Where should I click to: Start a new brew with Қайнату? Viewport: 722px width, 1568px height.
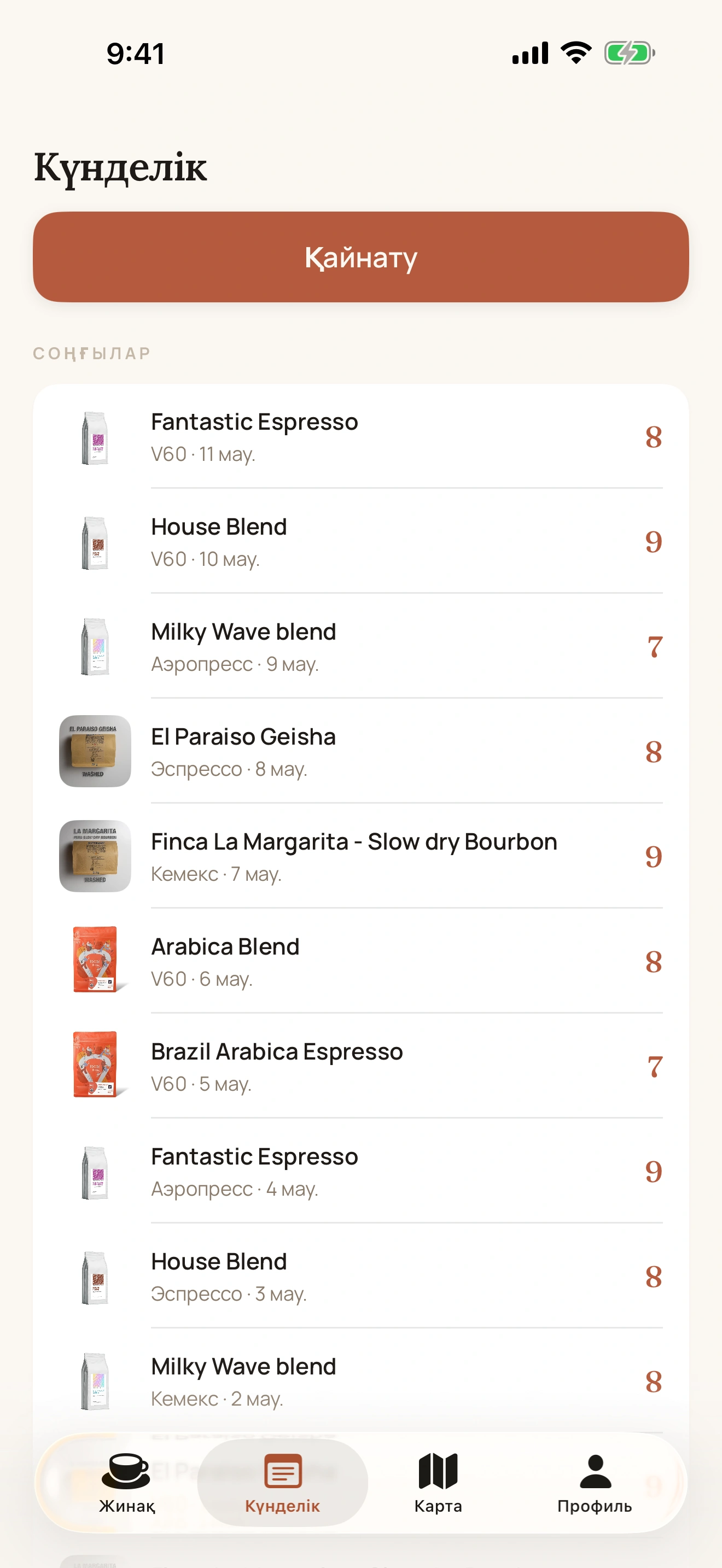pyautogui.click(x=361, y=257)
